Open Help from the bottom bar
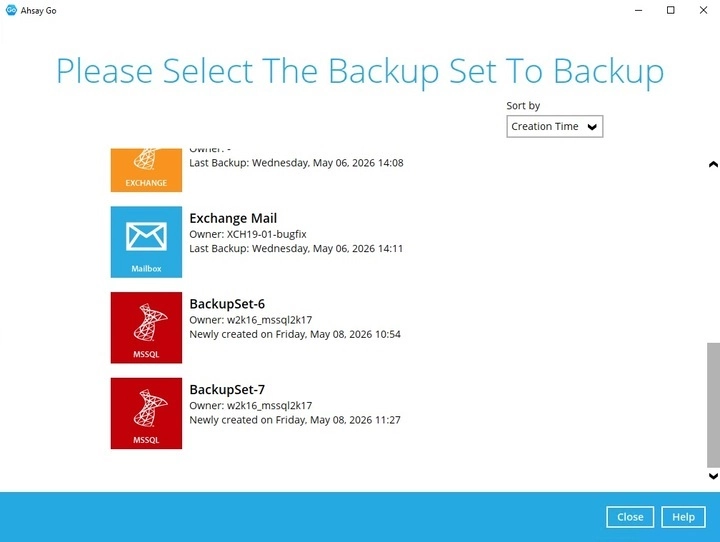The image size is (720, 542). pos(683,517)
